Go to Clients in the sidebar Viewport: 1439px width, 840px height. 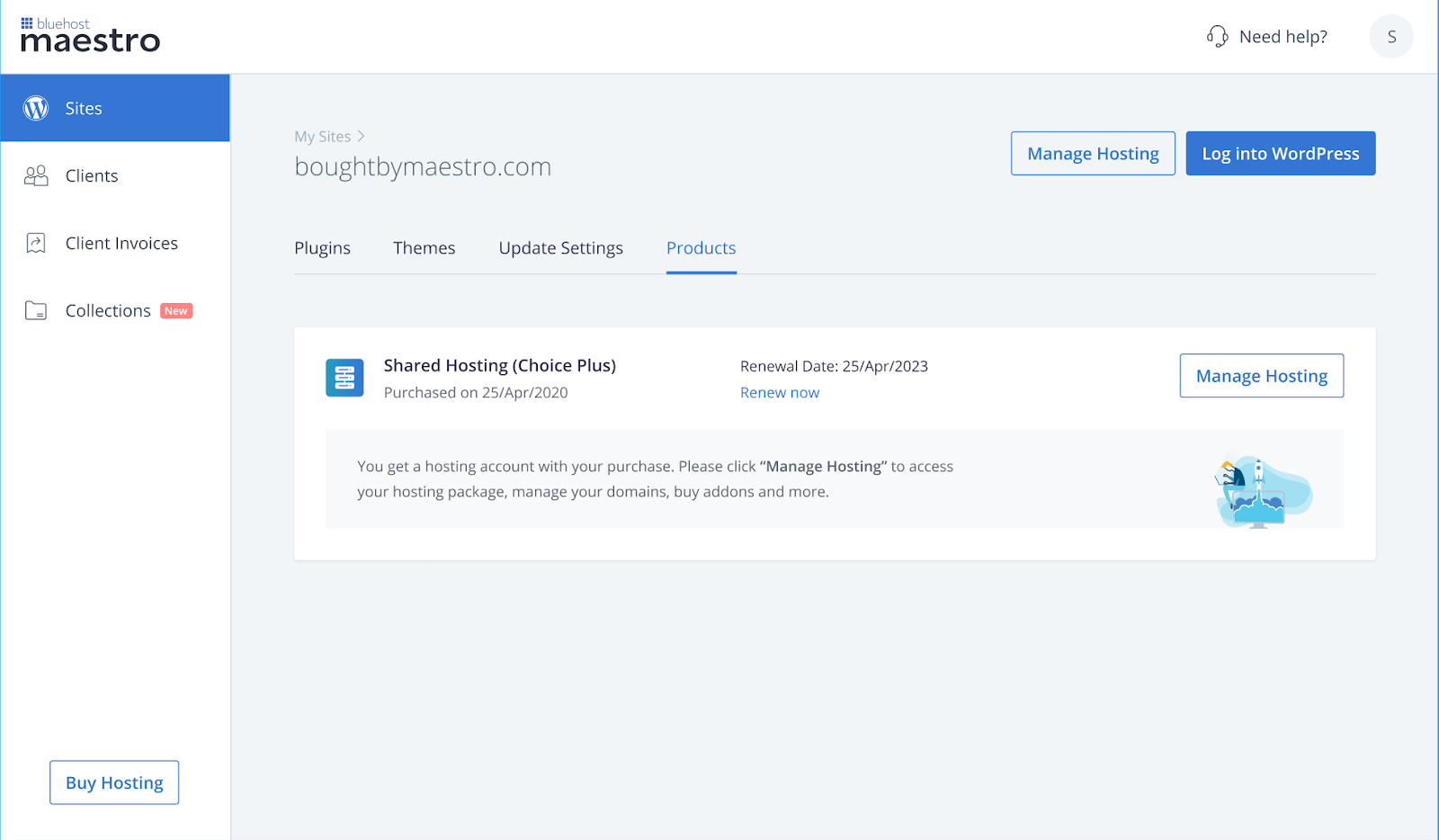pyautogui.click(x=115, y=175)
